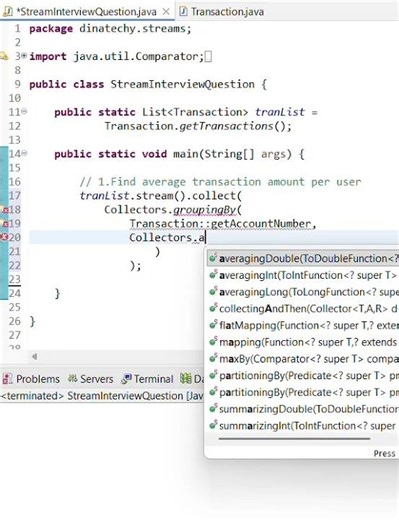Open the Terminal view tab
Viewport: 399px width, 520px height.
coord(147,379)
